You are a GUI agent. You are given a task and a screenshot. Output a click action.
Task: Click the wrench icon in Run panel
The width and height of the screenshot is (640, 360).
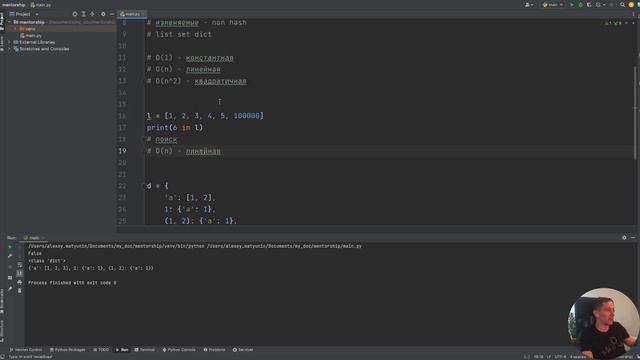10,256
